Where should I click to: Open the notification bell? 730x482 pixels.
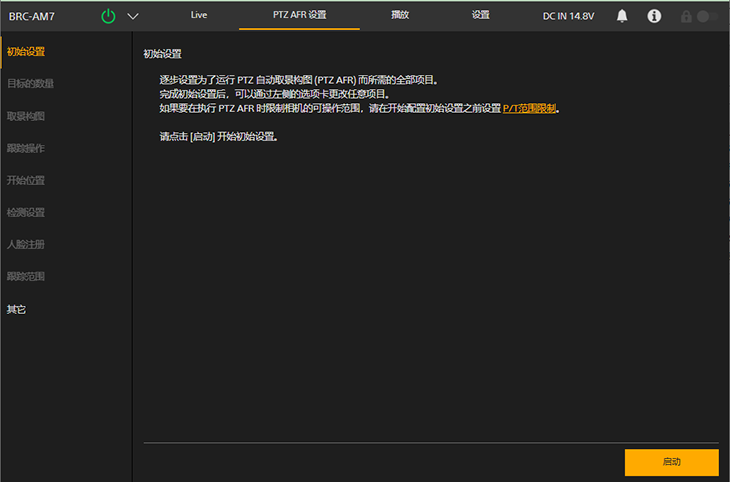(x=622, y=16)
